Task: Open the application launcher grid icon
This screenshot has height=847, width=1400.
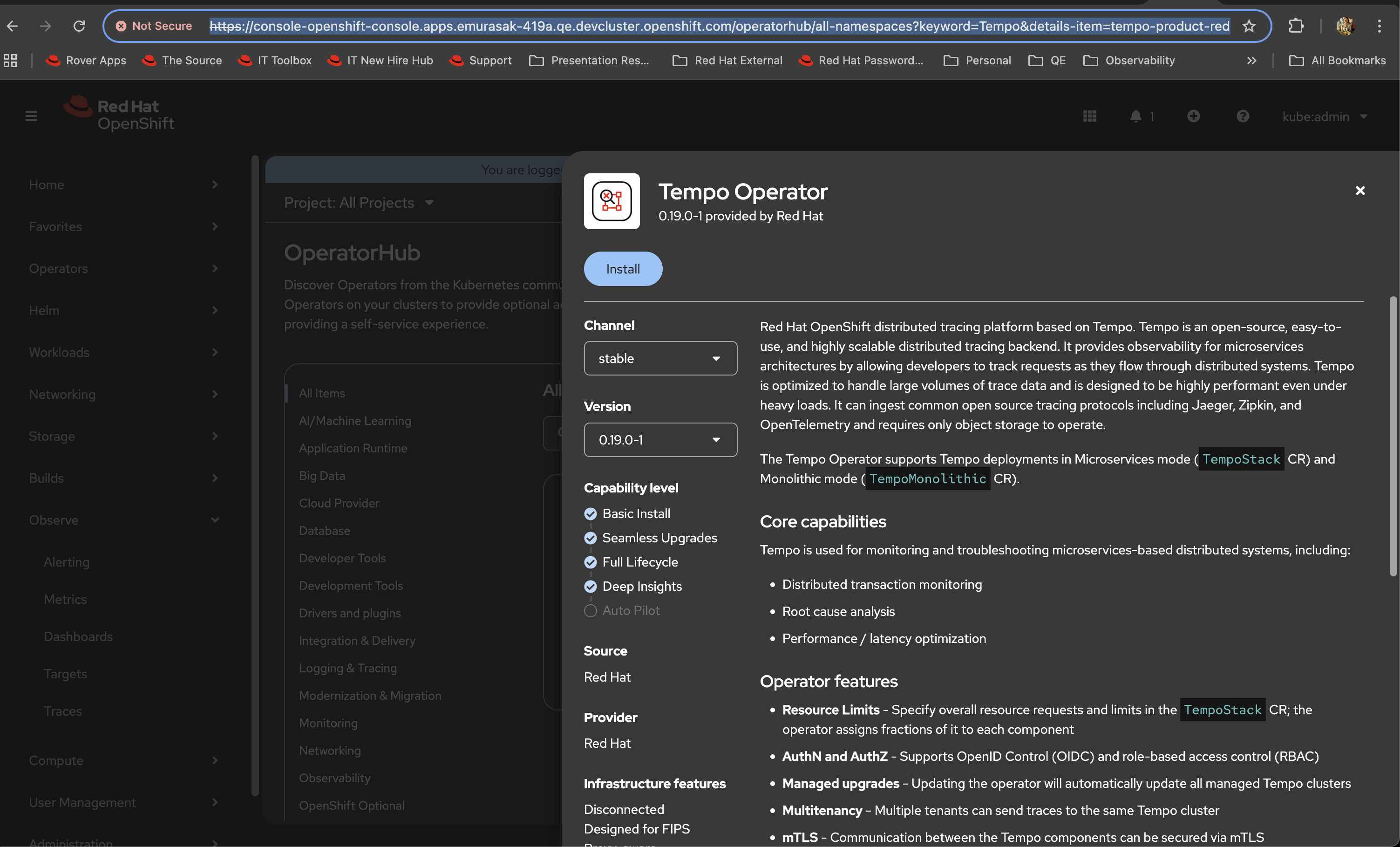Action: 1089,116
